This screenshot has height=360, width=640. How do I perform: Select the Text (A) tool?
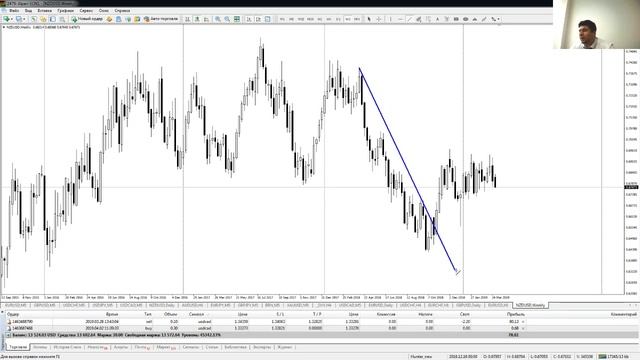438,19
